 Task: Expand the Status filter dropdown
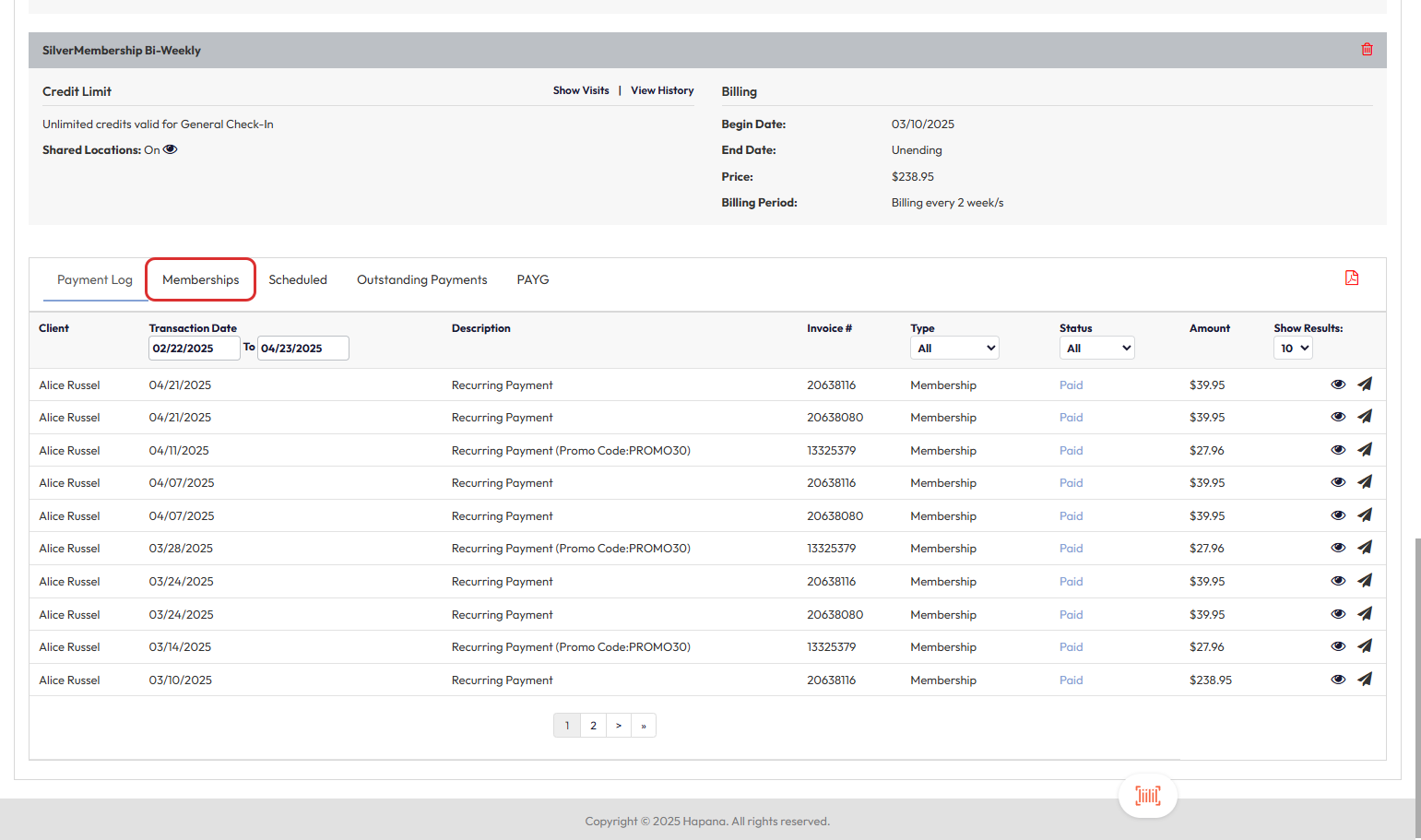click(x=1096, y=349)
